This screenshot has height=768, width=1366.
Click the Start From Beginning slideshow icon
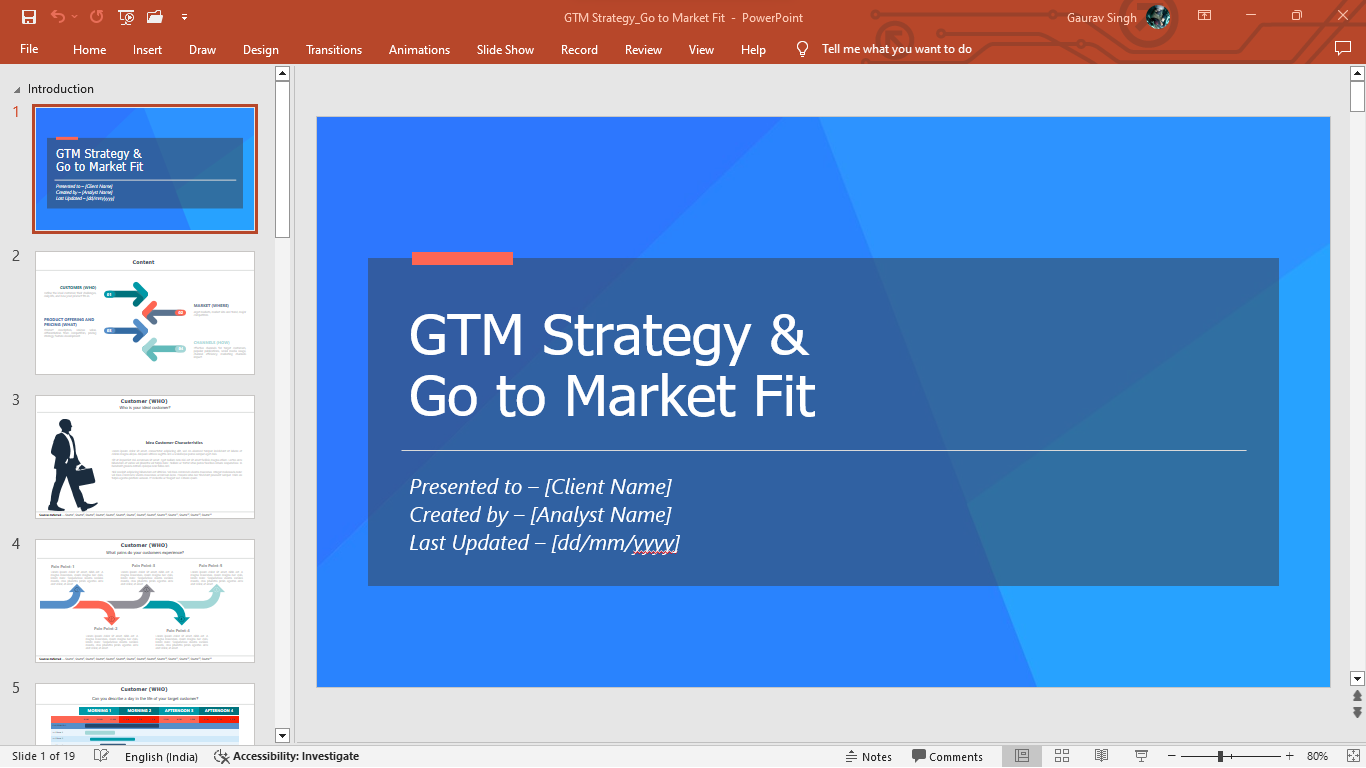(126, 17)
